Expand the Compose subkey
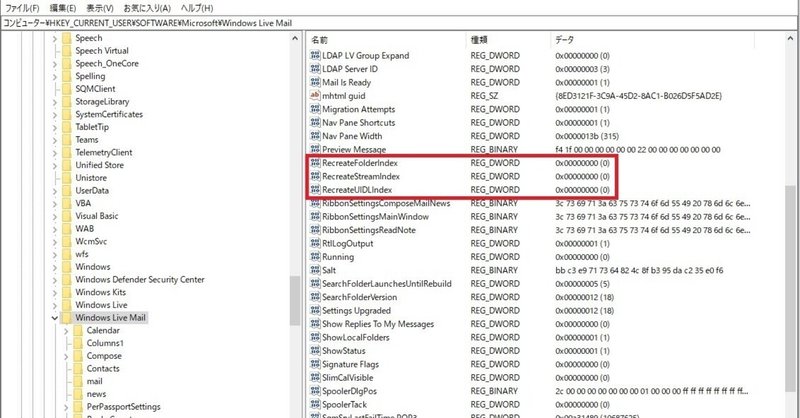The width and height of the screenshot is (800, 418). [x=66, y=356]
